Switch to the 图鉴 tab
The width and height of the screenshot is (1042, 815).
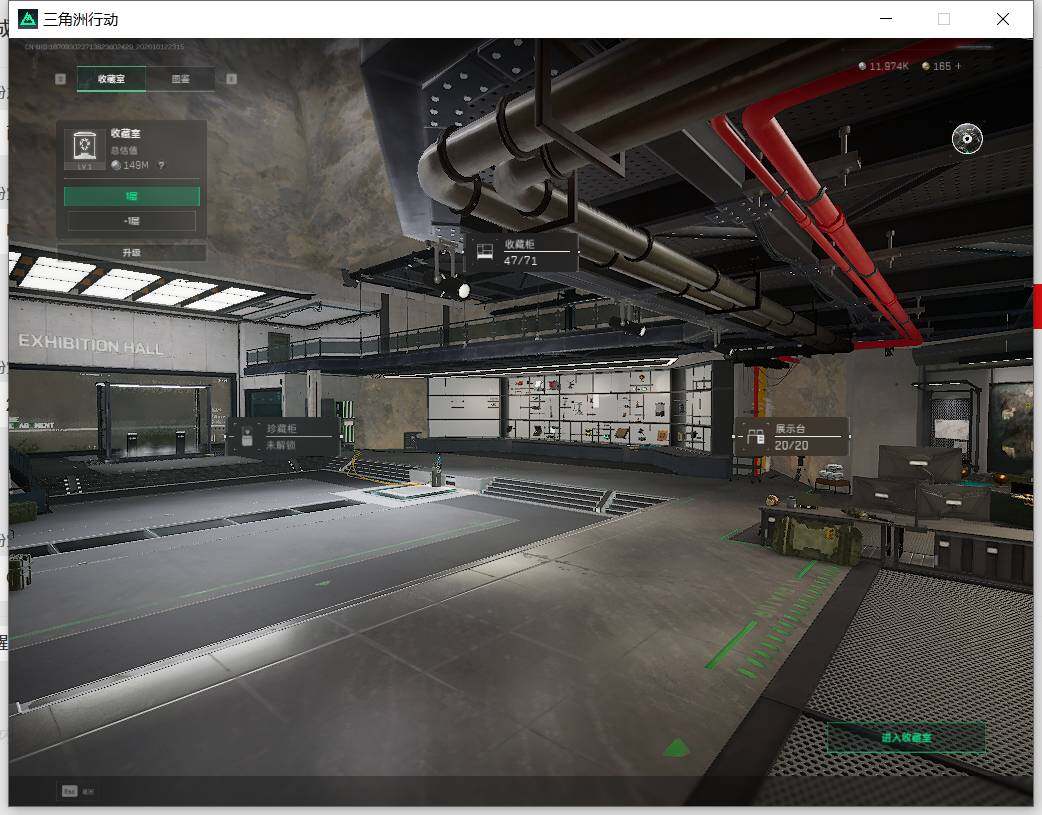point(181,78)
